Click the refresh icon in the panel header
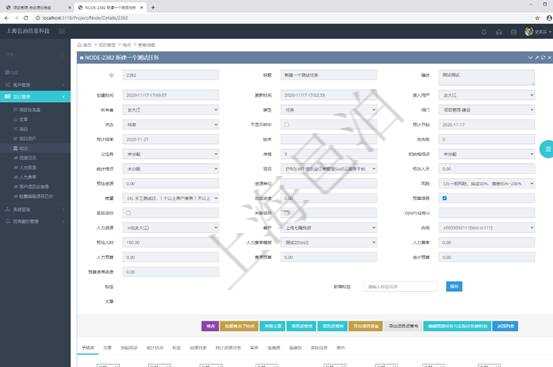Image resolution: width=553 pixels, height=367 pixels. coord(543,58)
